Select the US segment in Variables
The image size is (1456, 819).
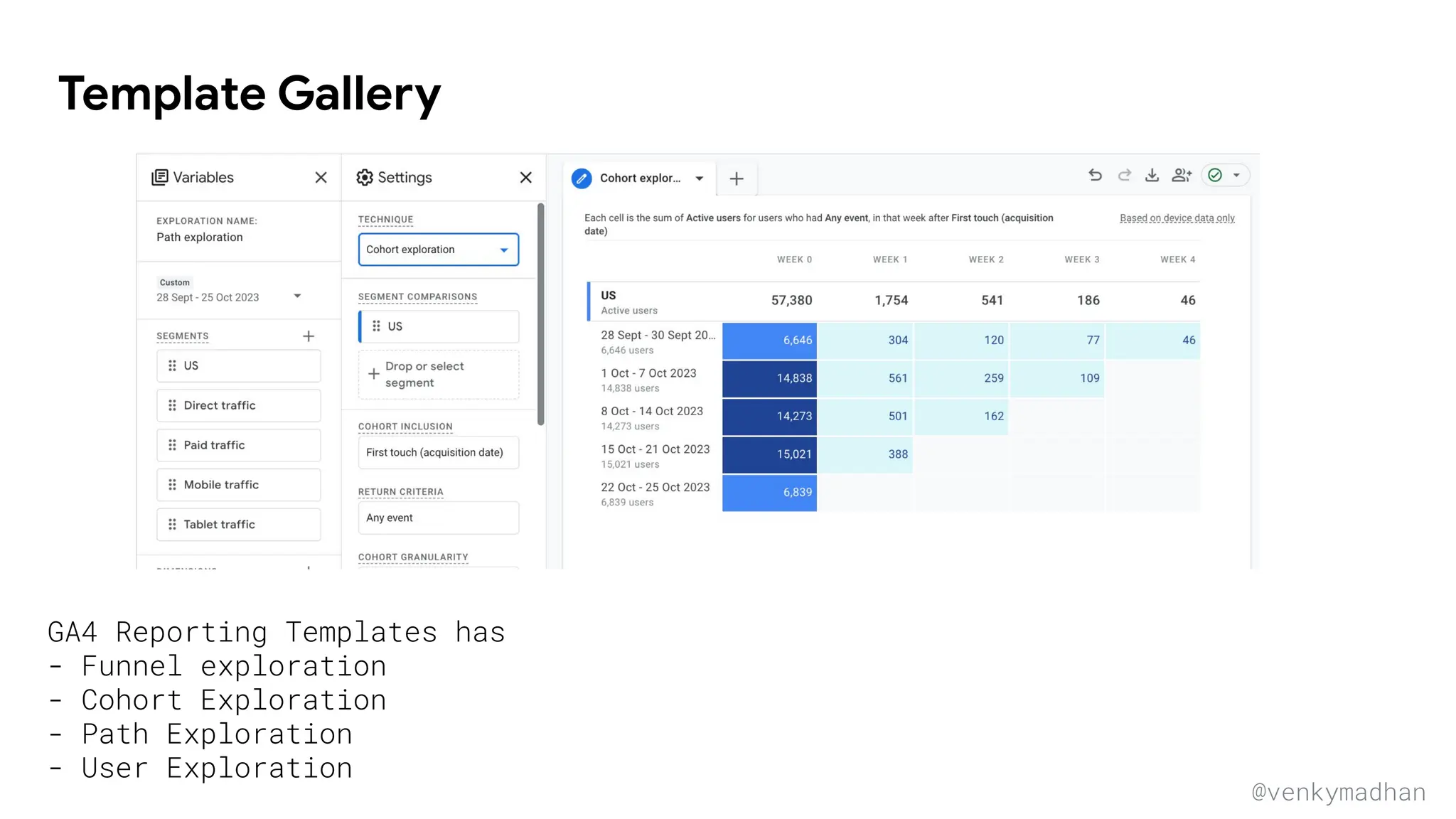pos(239,366)
